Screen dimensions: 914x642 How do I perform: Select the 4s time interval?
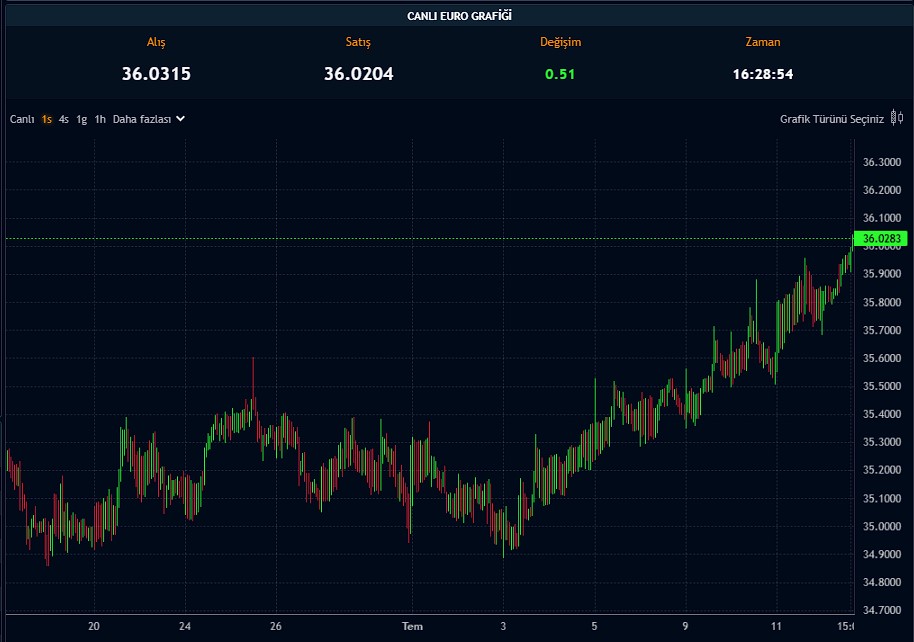pos(64,119)
